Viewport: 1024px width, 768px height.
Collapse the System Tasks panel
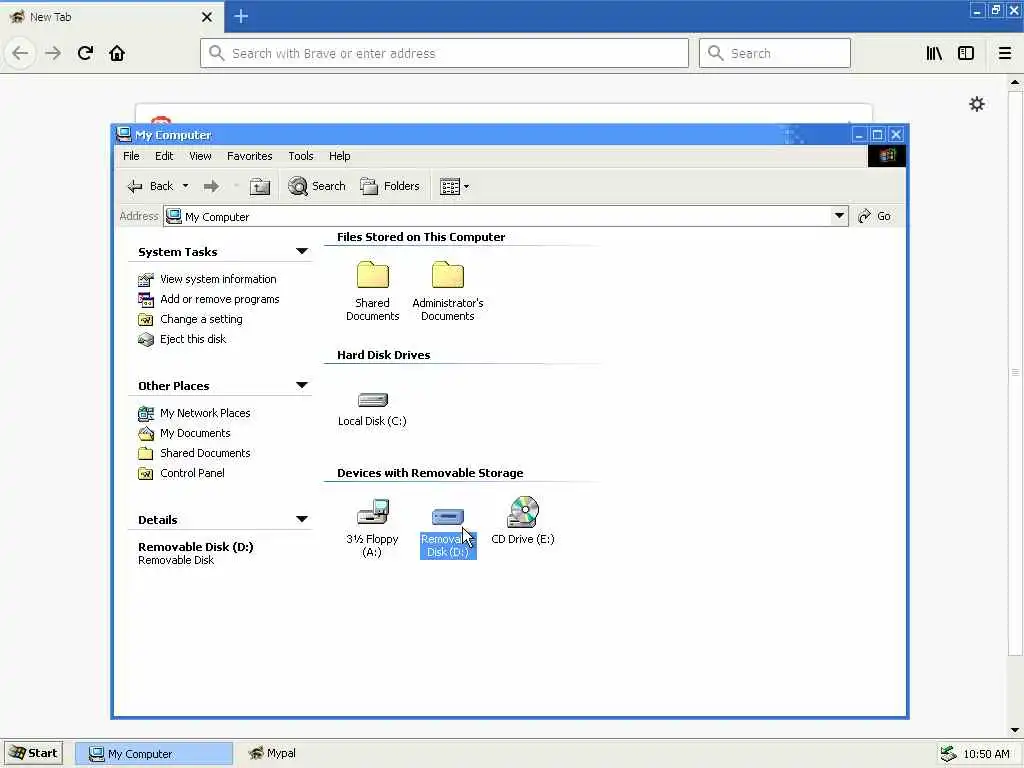302,251
